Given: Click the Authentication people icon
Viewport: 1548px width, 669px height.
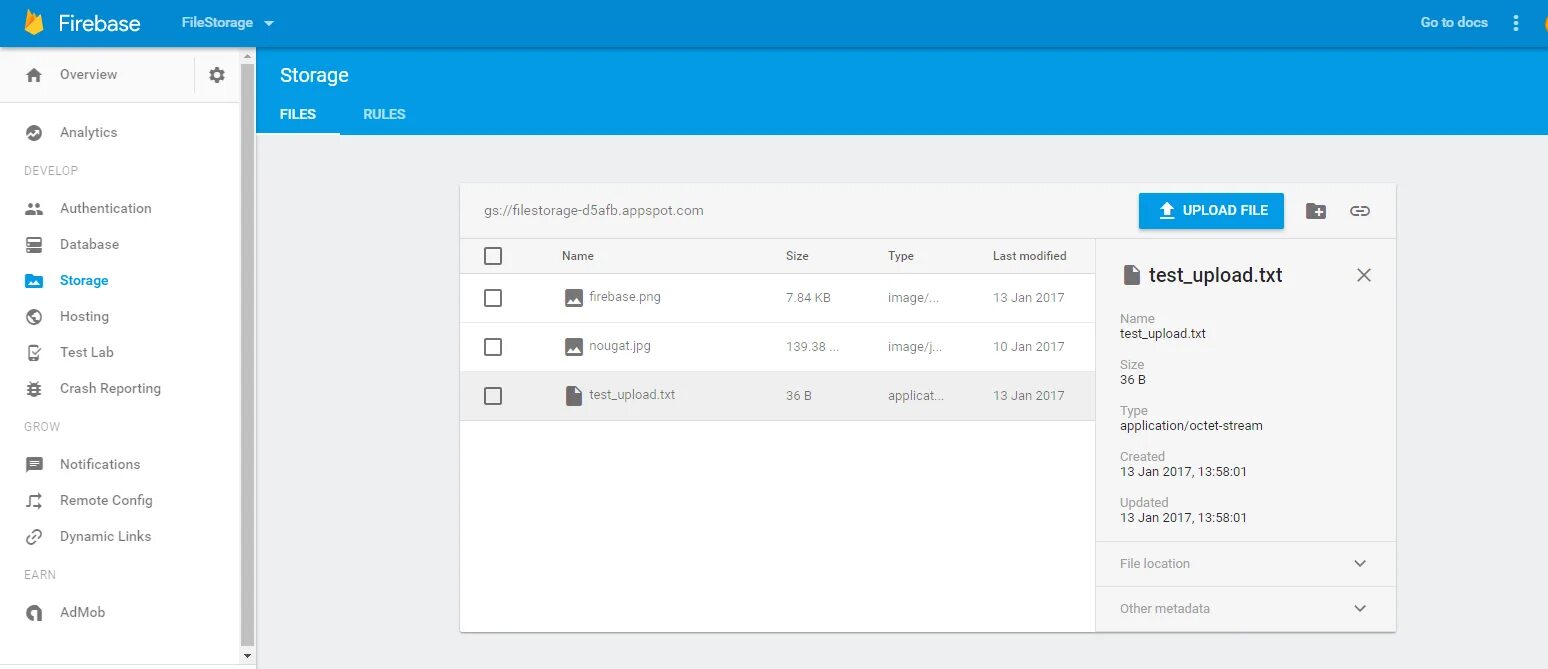Looking at the screenshot, I should (34, 209).
